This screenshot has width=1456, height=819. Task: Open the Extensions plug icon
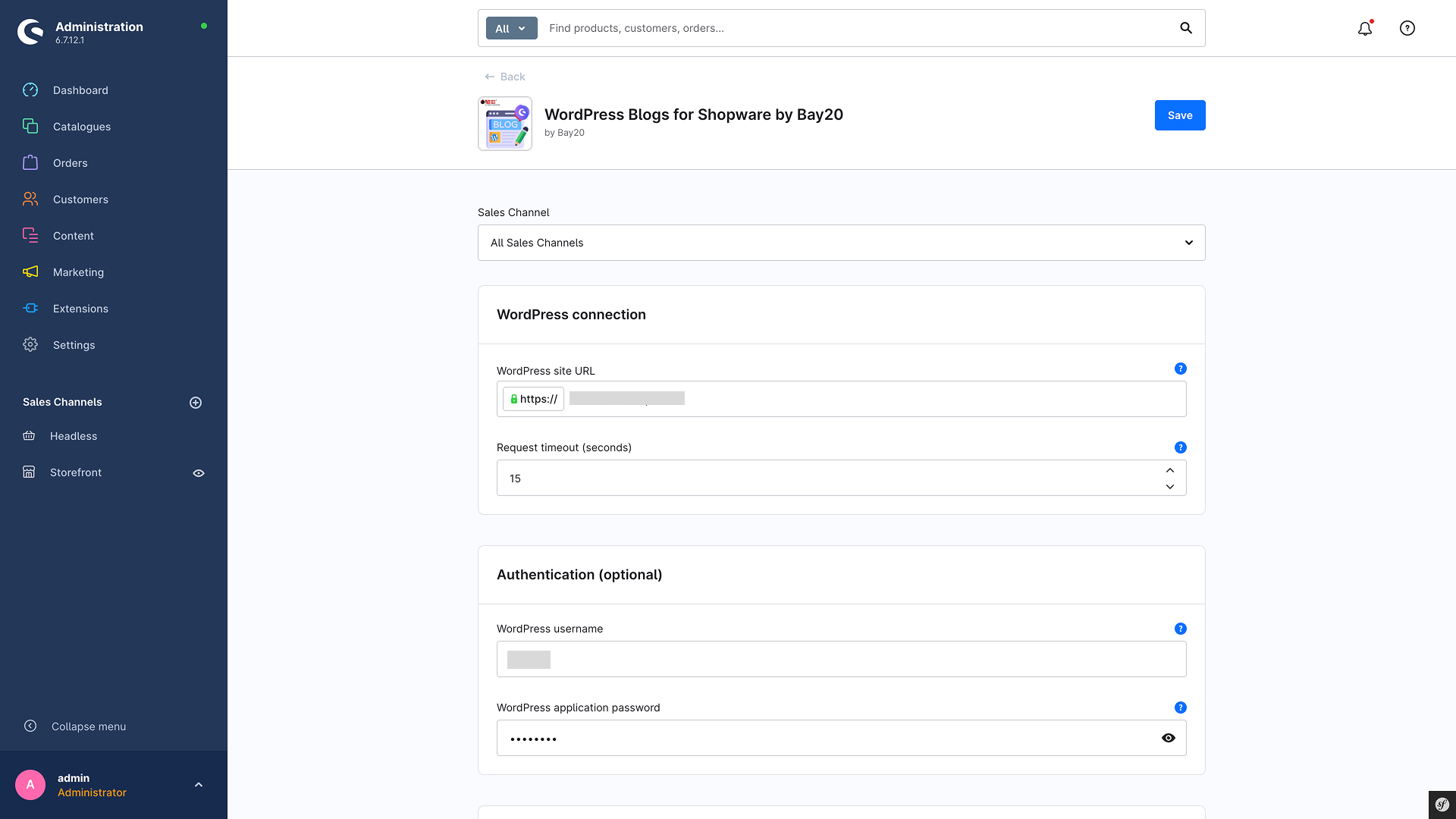click(30, 308)
